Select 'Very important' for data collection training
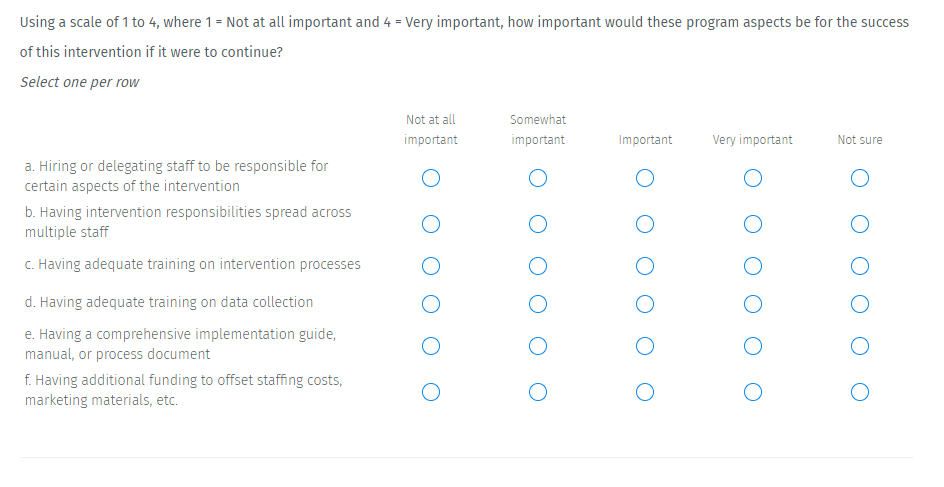 pos(752,303)
